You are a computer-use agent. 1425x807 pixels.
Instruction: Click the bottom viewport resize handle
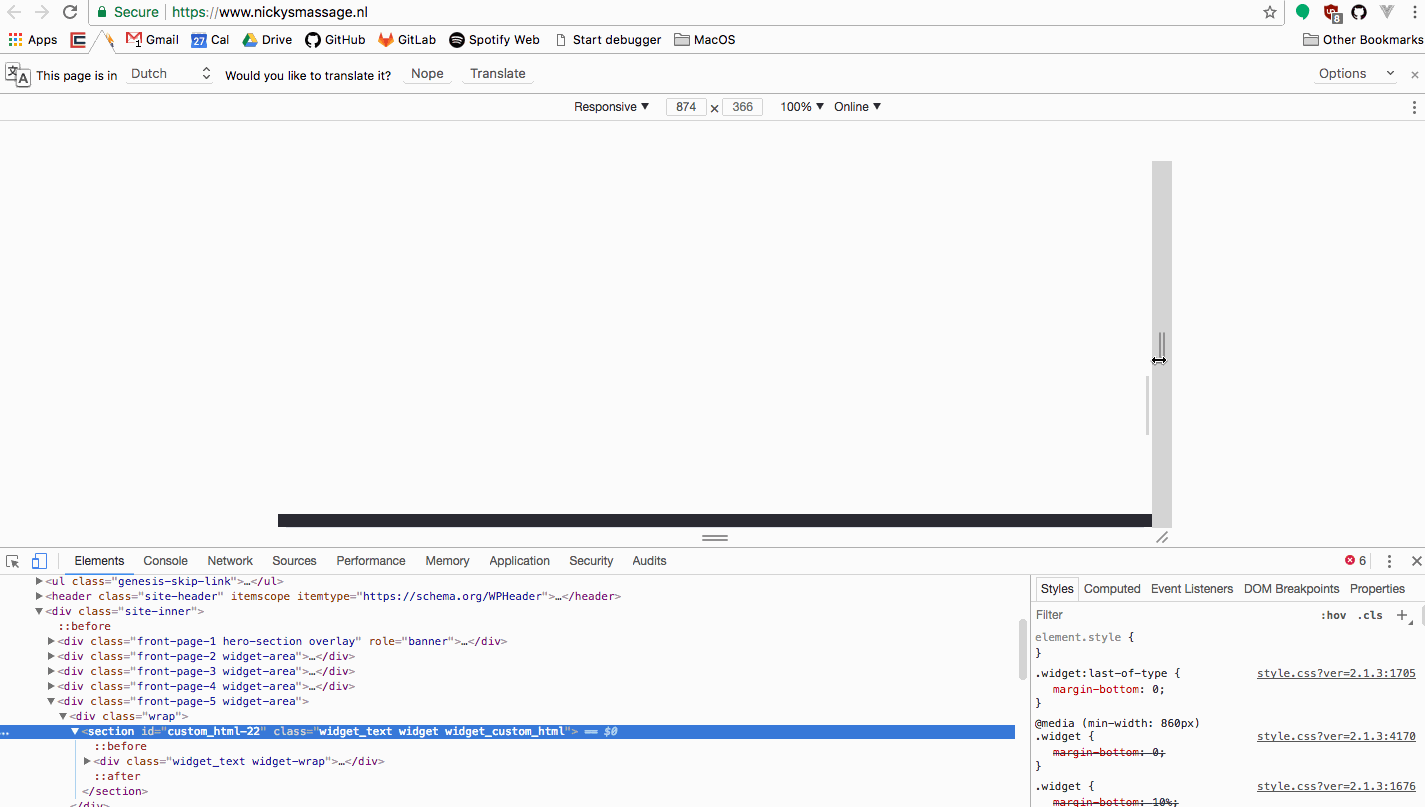coord(715,538)
